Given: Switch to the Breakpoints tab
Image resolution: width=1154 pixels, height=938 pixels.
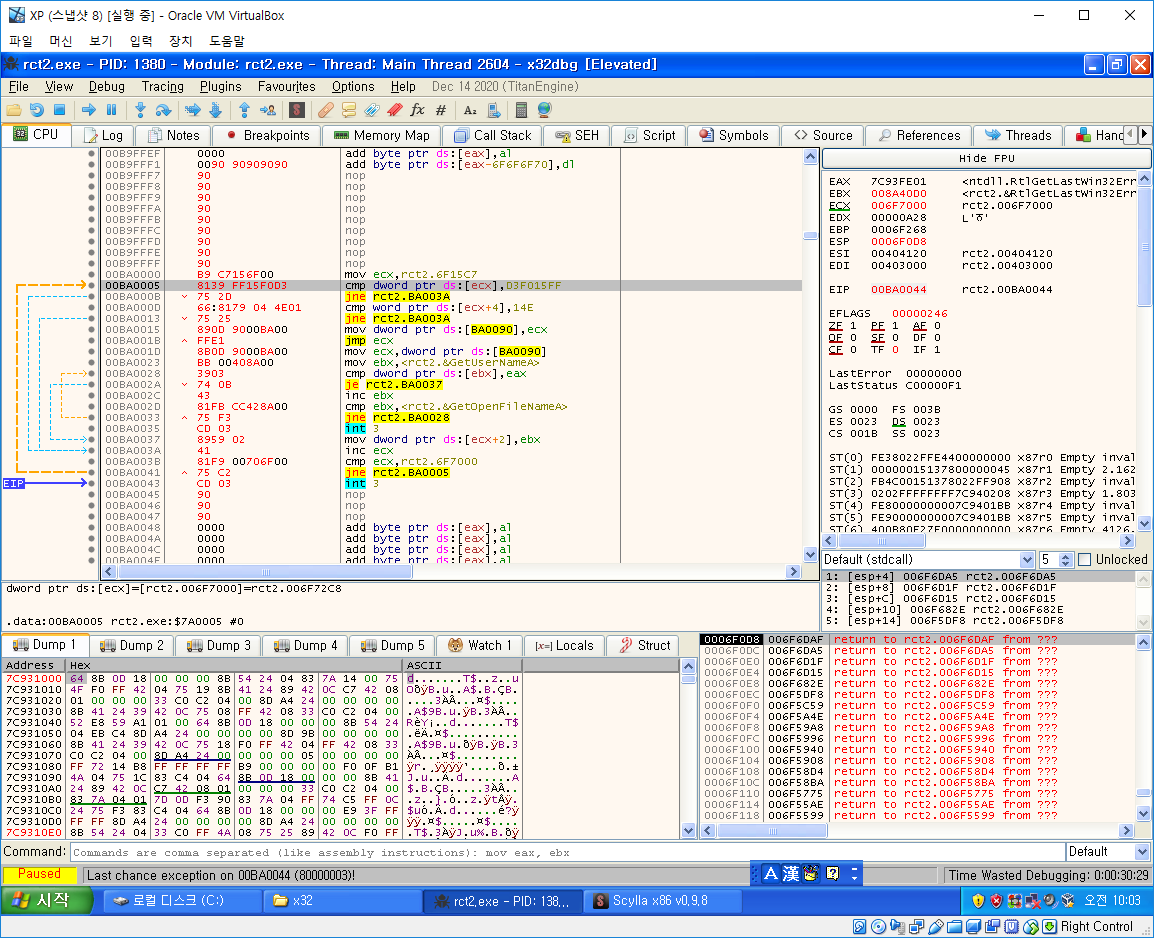Looking at the screenshot, I should point(268,135).
